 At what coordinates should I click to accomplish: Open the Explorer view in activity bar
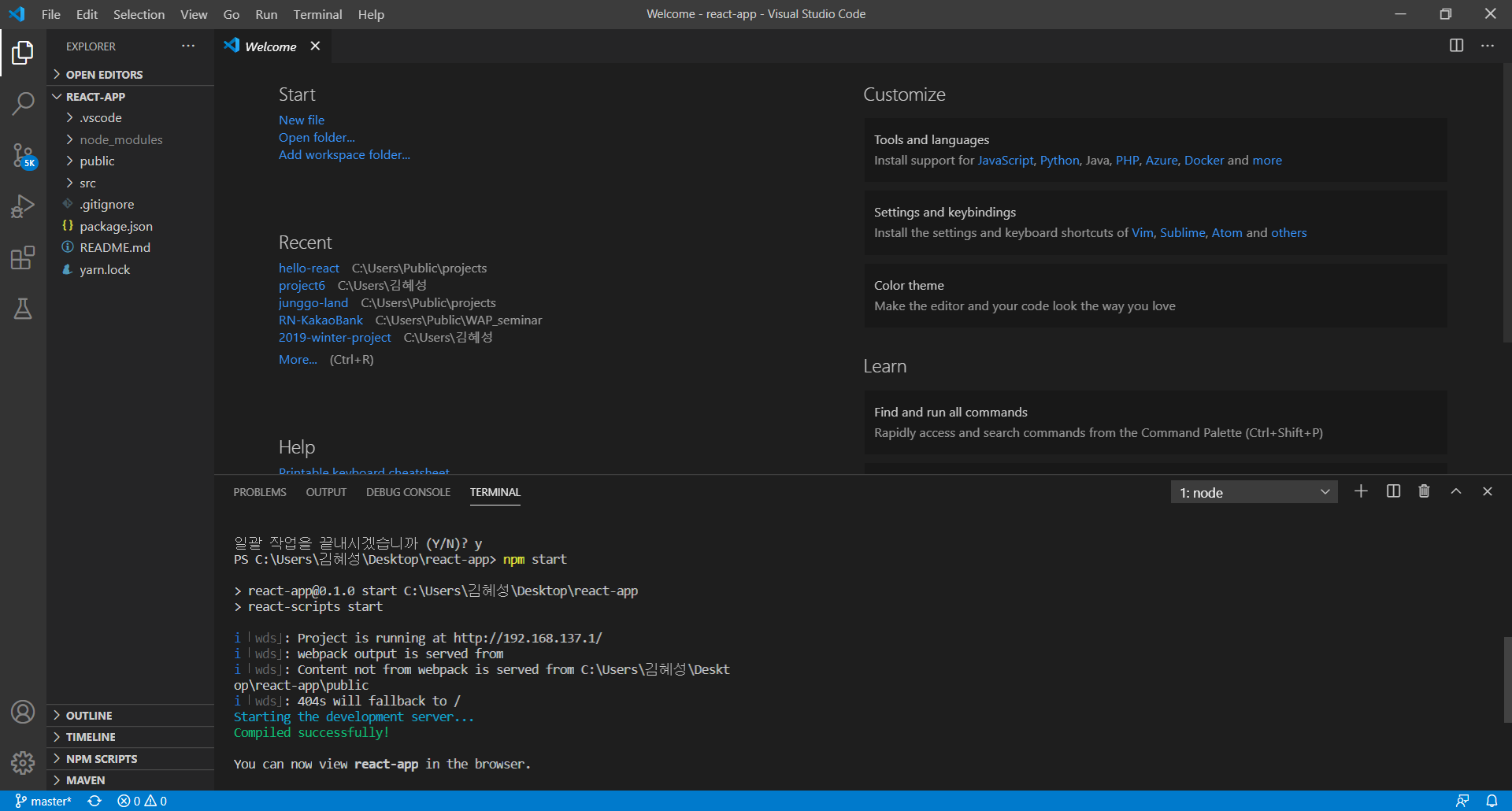click(x=23, y=53)
